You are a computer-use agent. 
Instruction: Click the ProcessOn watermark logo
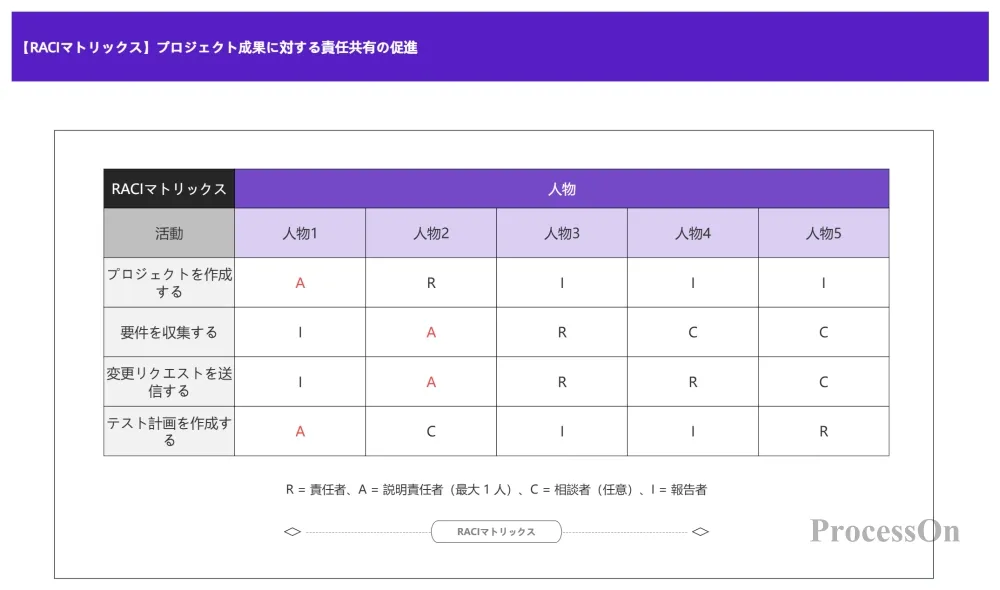point(885,531)
